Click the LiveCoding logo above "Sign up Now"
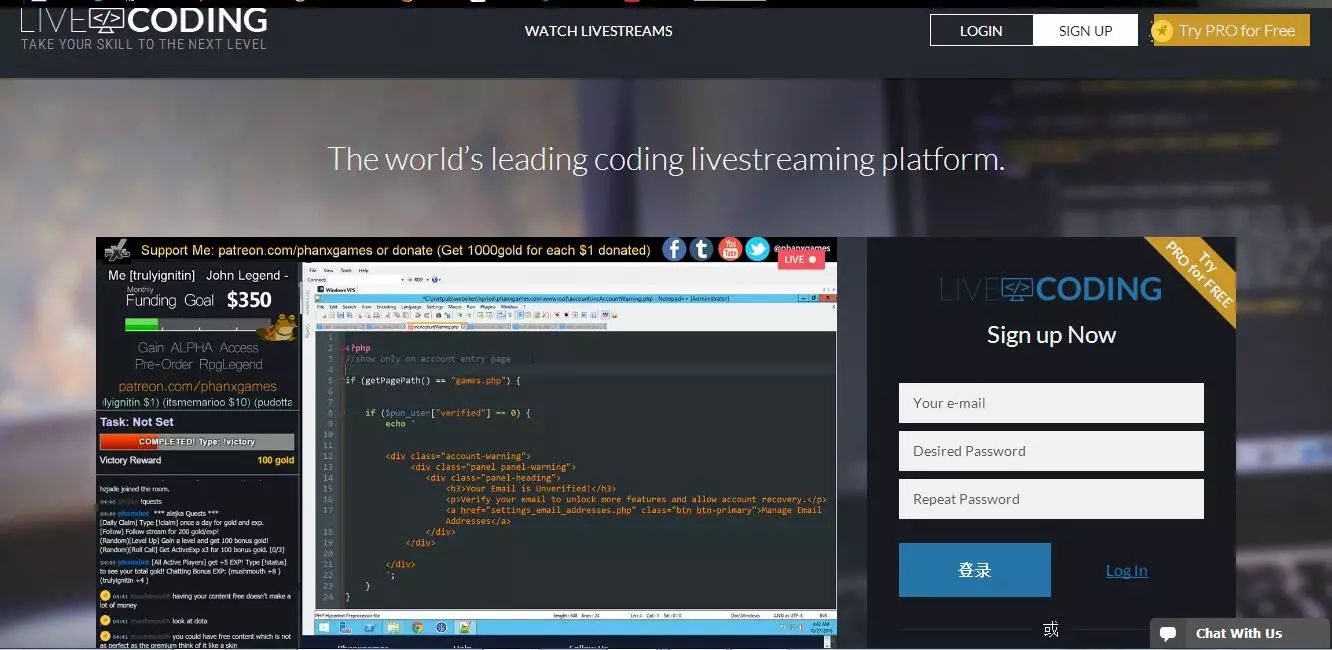The width and height of the screenshot is (1332, 650). [x=1051, y=289]
